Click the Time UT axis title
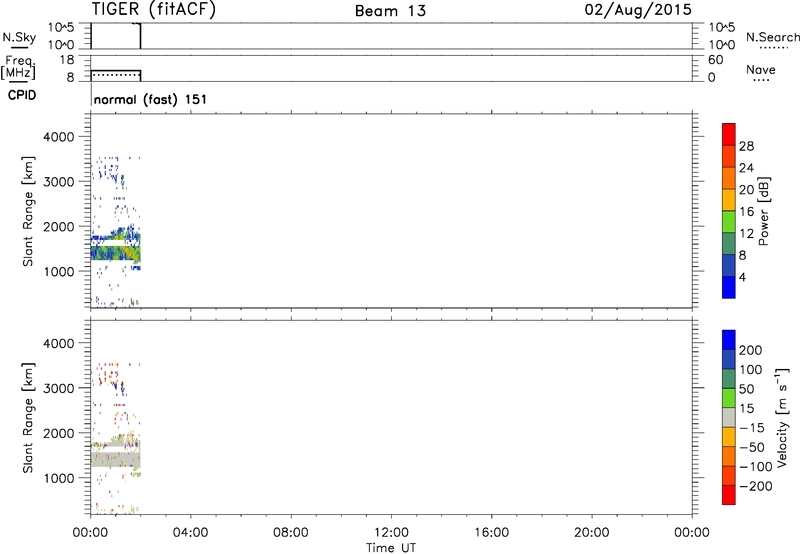 (391, 548)
